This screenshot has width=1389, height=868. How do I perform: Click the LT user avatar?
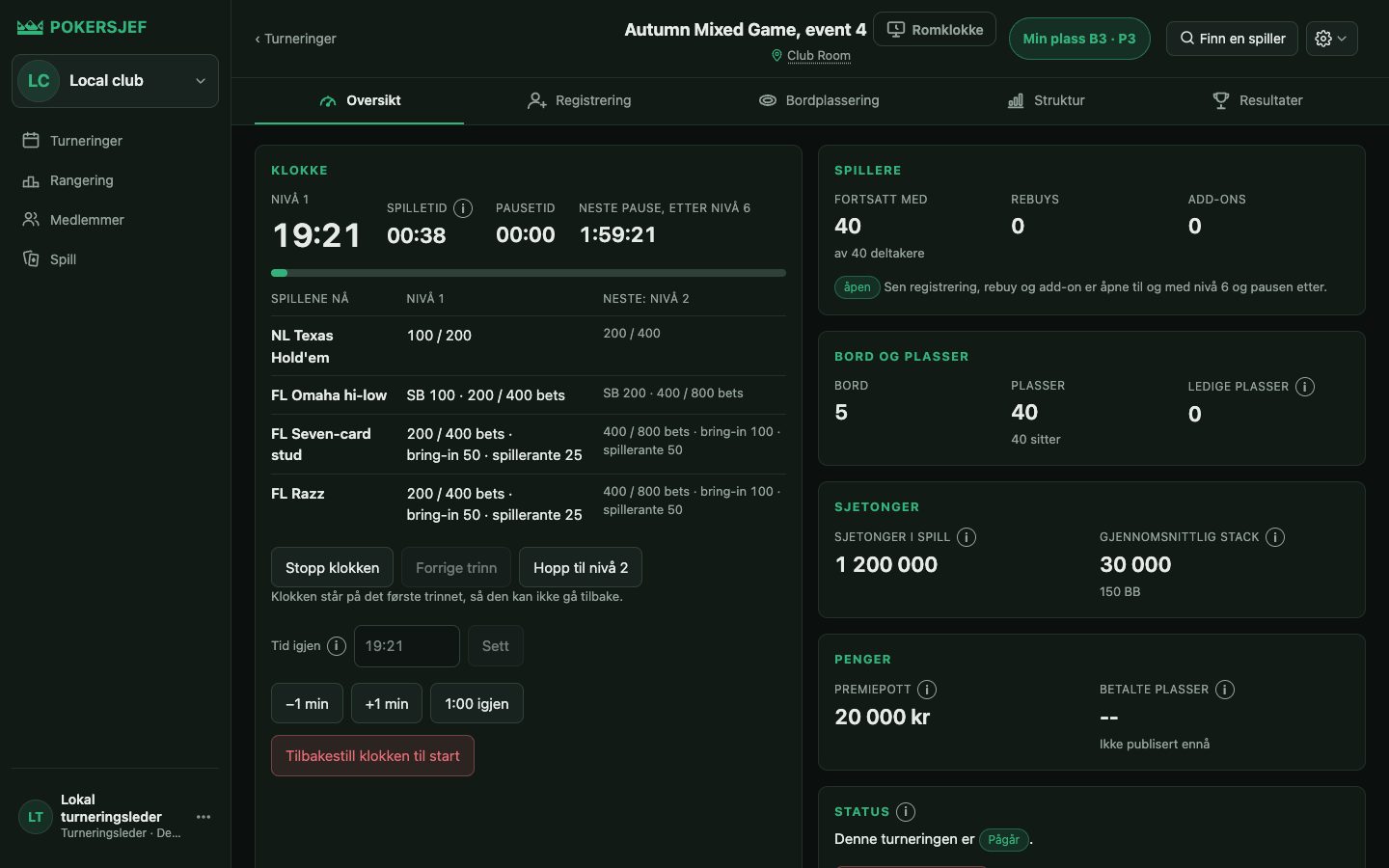[36, 817]
